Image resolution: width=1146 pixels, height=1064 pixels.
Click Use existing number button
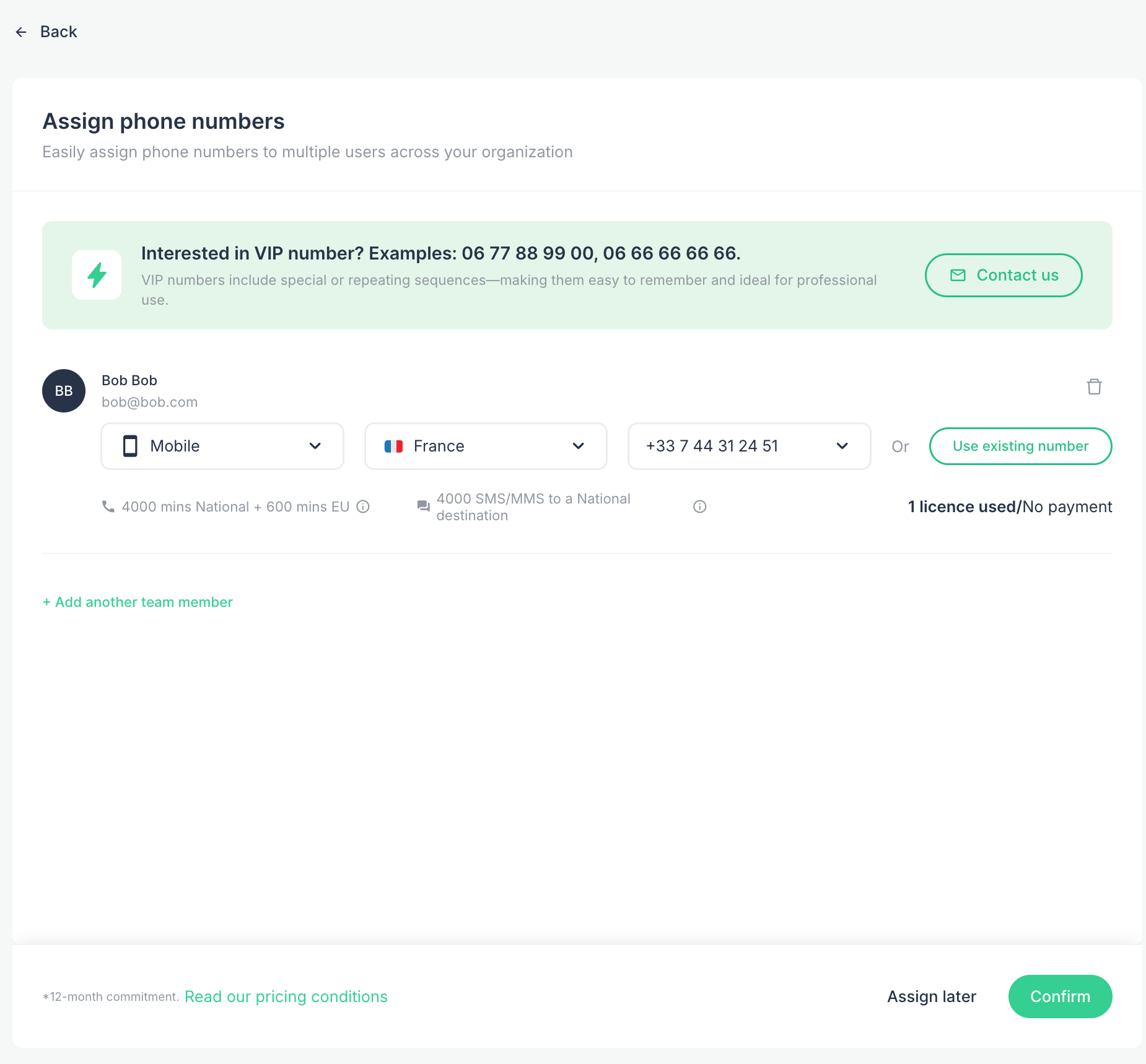[1020, 446]
